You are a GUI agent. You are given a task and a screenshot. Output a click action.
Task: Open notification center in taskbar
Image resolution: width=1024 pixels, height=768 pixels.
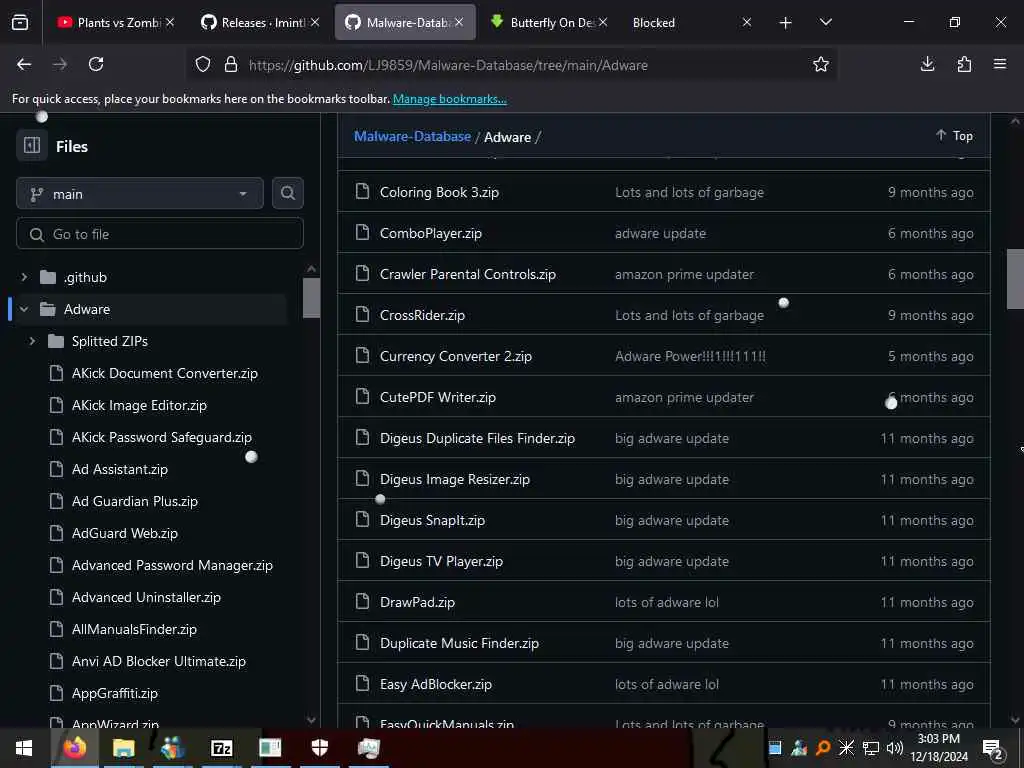993,748
